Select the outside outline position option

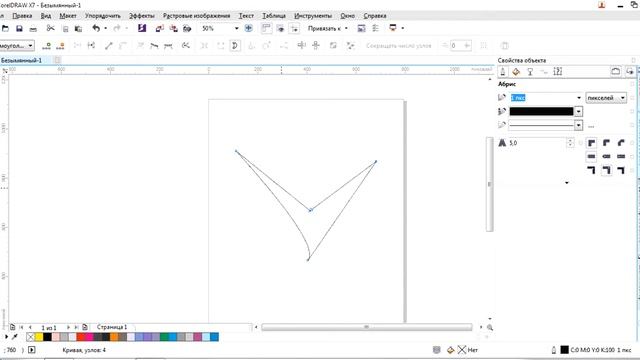pyautogui.click(x=591, y=170)
